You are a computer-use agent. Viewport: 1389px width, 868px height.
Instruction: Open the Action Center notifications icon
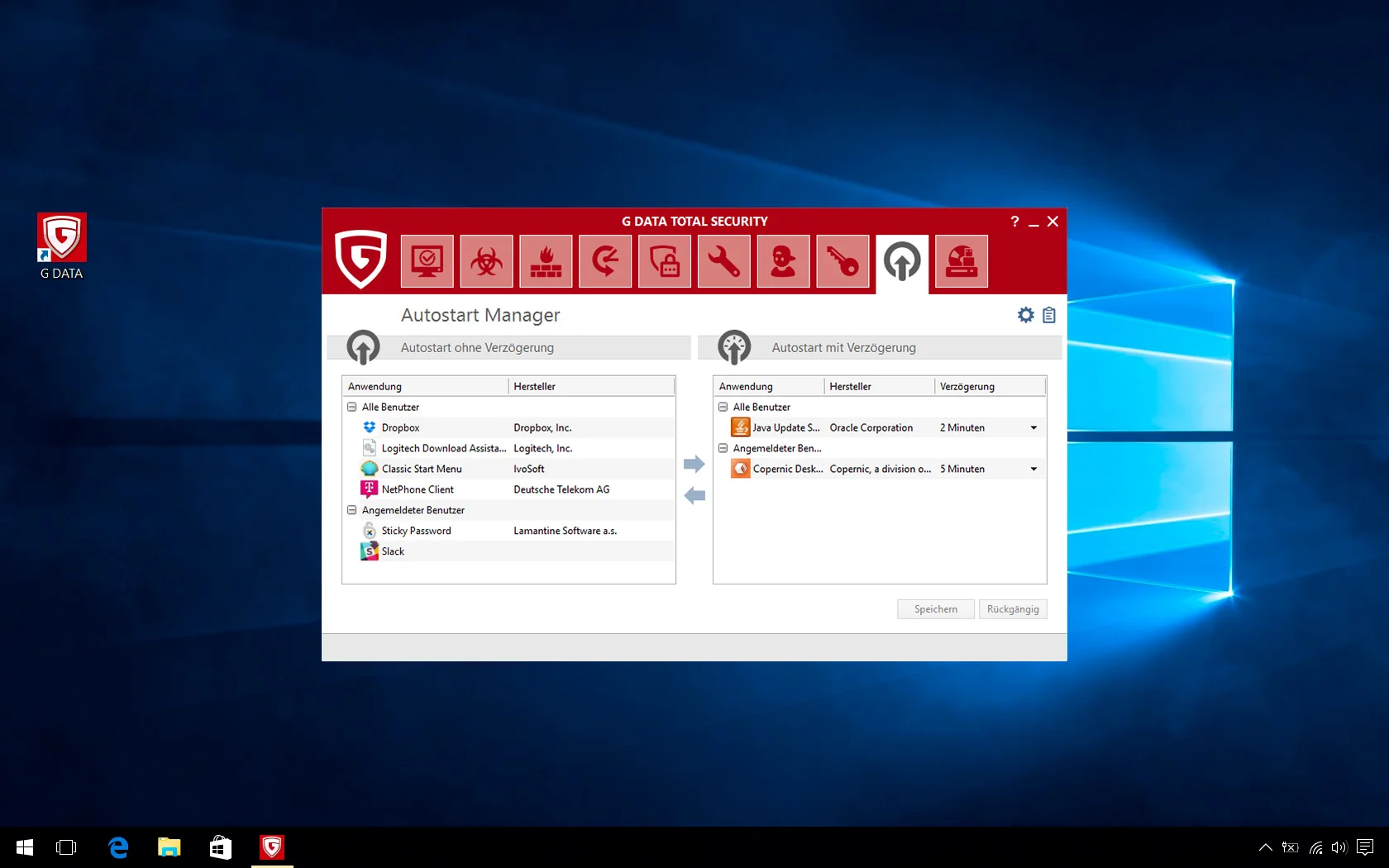1365,847
